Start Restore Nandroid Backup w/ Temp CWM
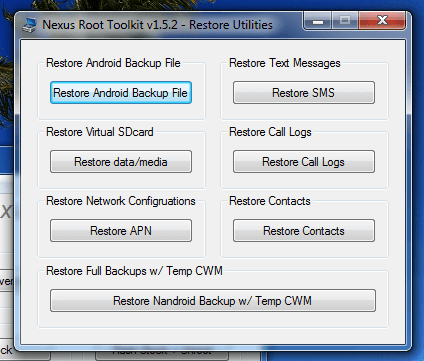Viewport: 424px width, 361px height. [213, 301]
